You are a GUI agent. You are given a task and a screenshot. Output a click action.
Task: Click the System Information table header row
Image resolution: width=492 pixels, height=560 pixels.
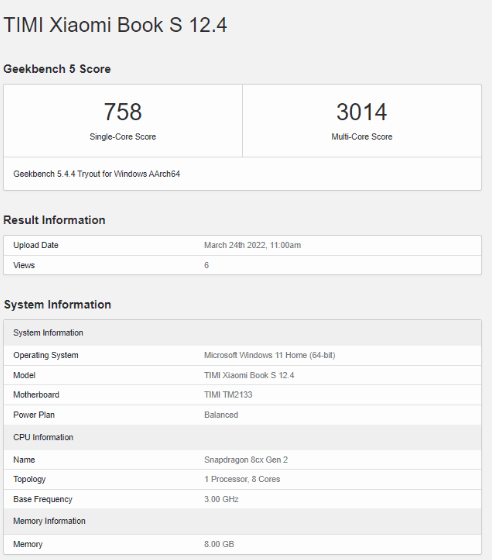point(242,332)
